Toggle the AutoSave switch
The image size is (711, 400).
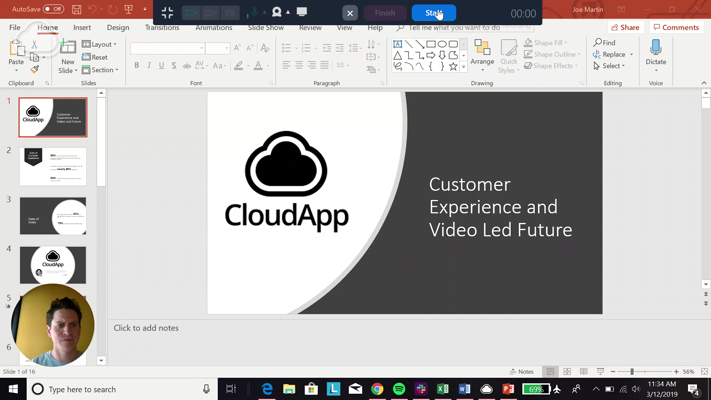pyautogui.click(x=53, y=9)
